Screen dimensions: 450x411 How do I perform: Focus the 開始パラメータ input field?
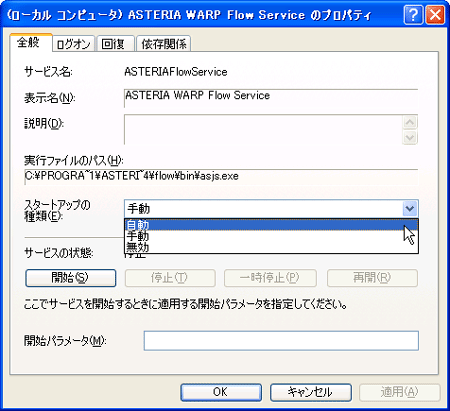pos(281,341)
